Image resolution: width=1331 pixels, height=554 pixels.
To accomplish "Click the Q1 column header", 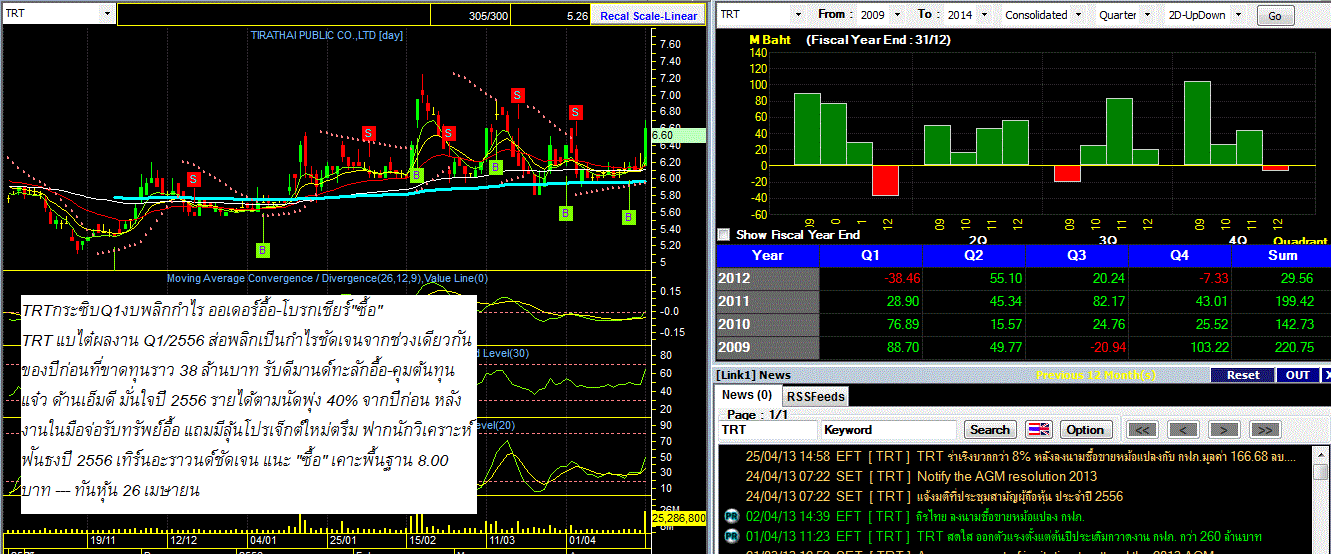I will (870, 255).
